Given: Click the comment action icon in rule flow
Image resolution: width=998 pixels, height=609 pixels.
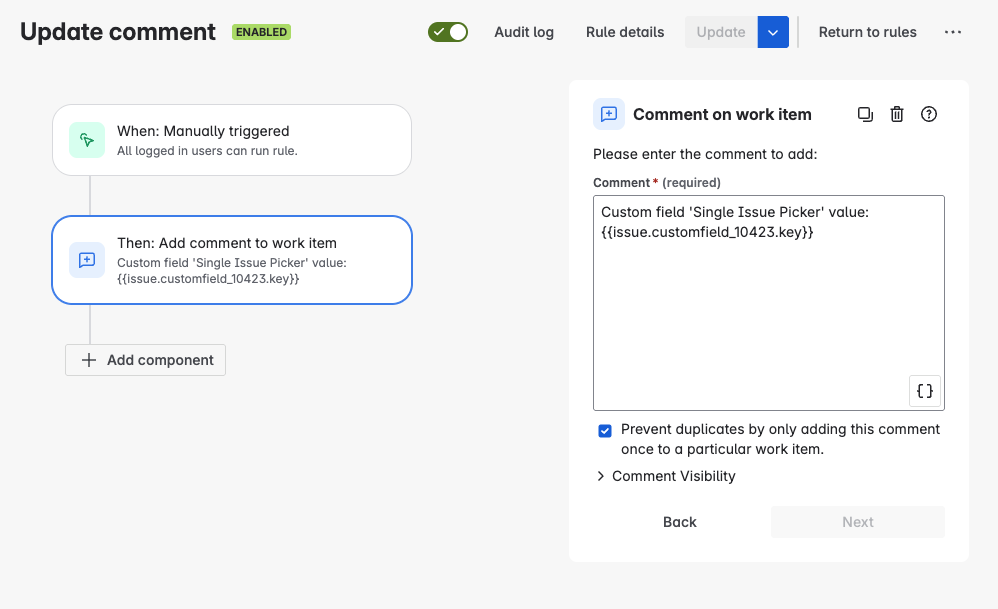Looking at the screenshot, I should [87, 260].
